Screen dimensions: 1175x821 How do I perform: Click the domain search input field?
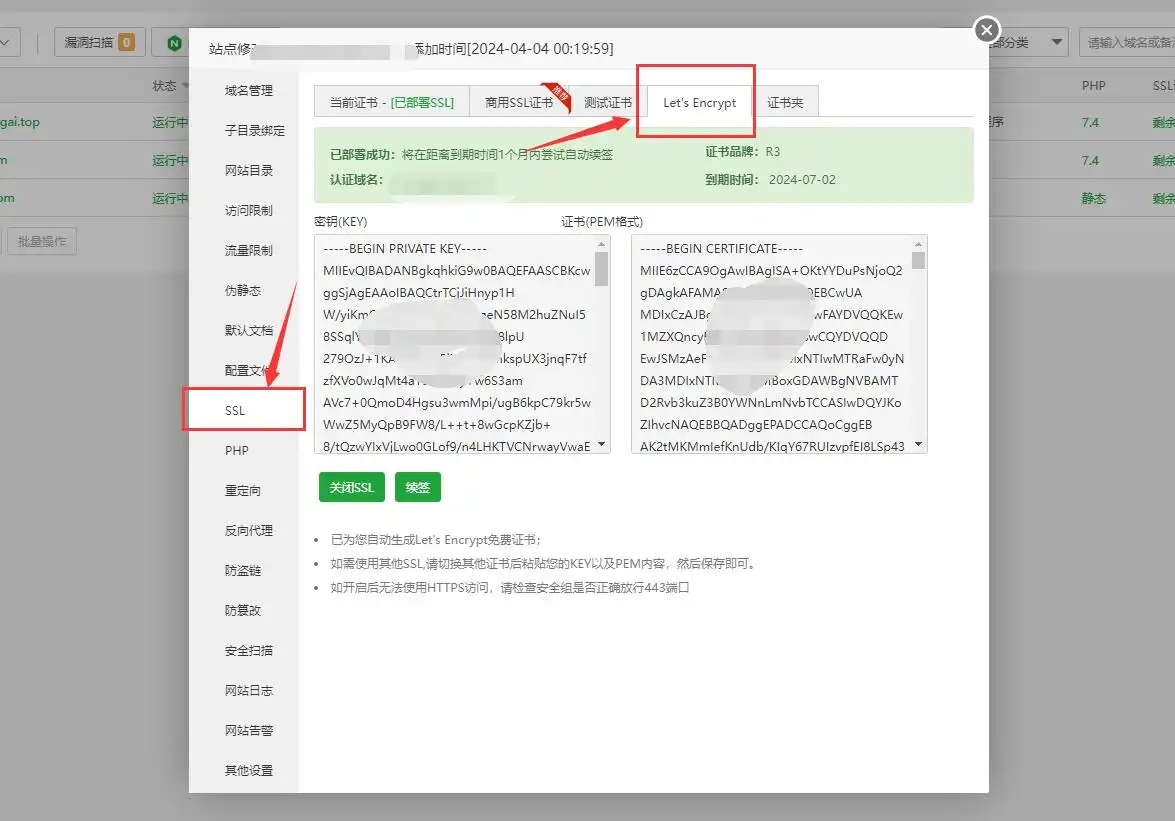coord(1125,43)
